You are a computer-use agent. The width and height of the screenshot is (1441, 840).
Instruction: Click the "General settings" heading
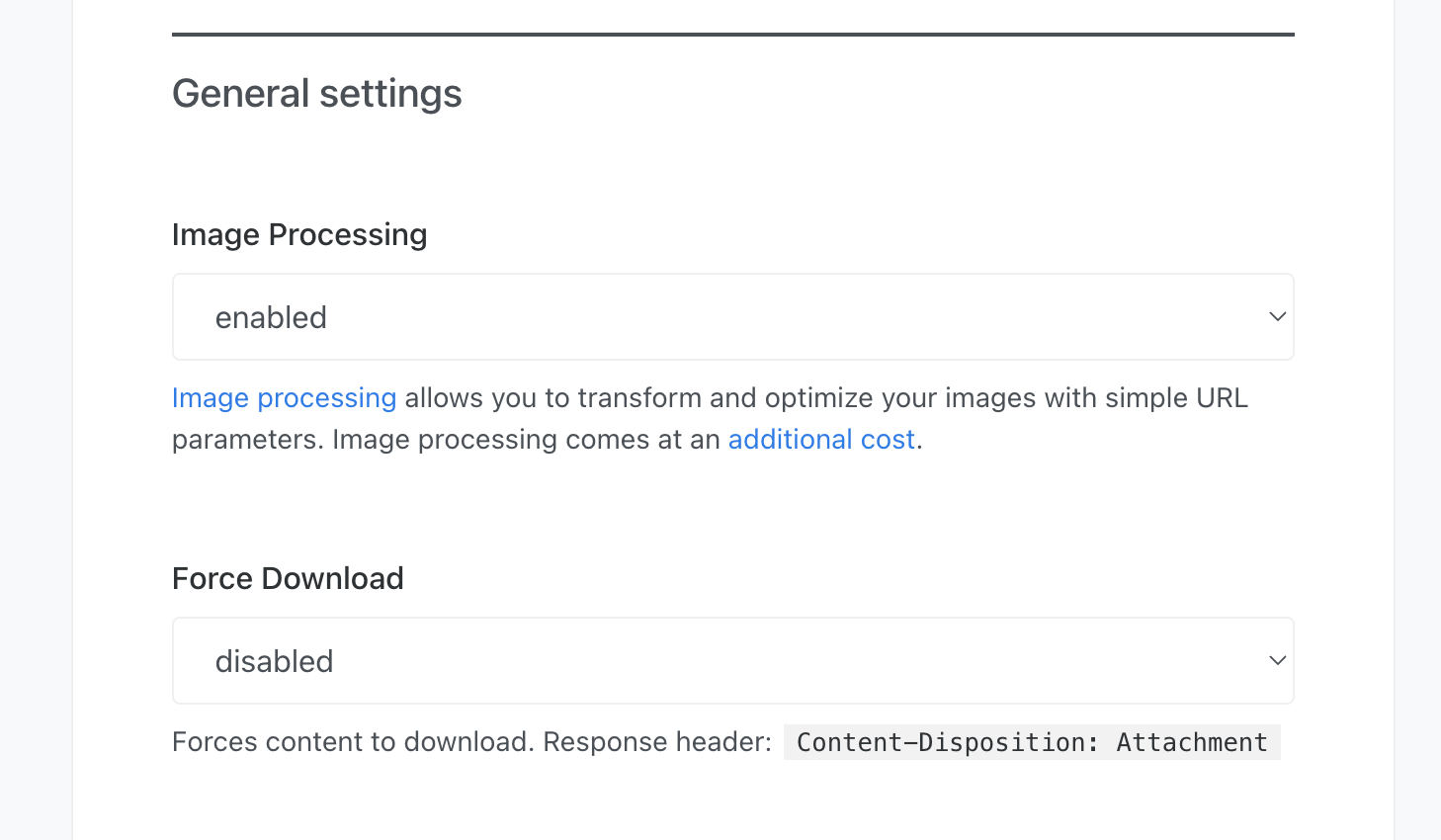[x=316, y=94]
